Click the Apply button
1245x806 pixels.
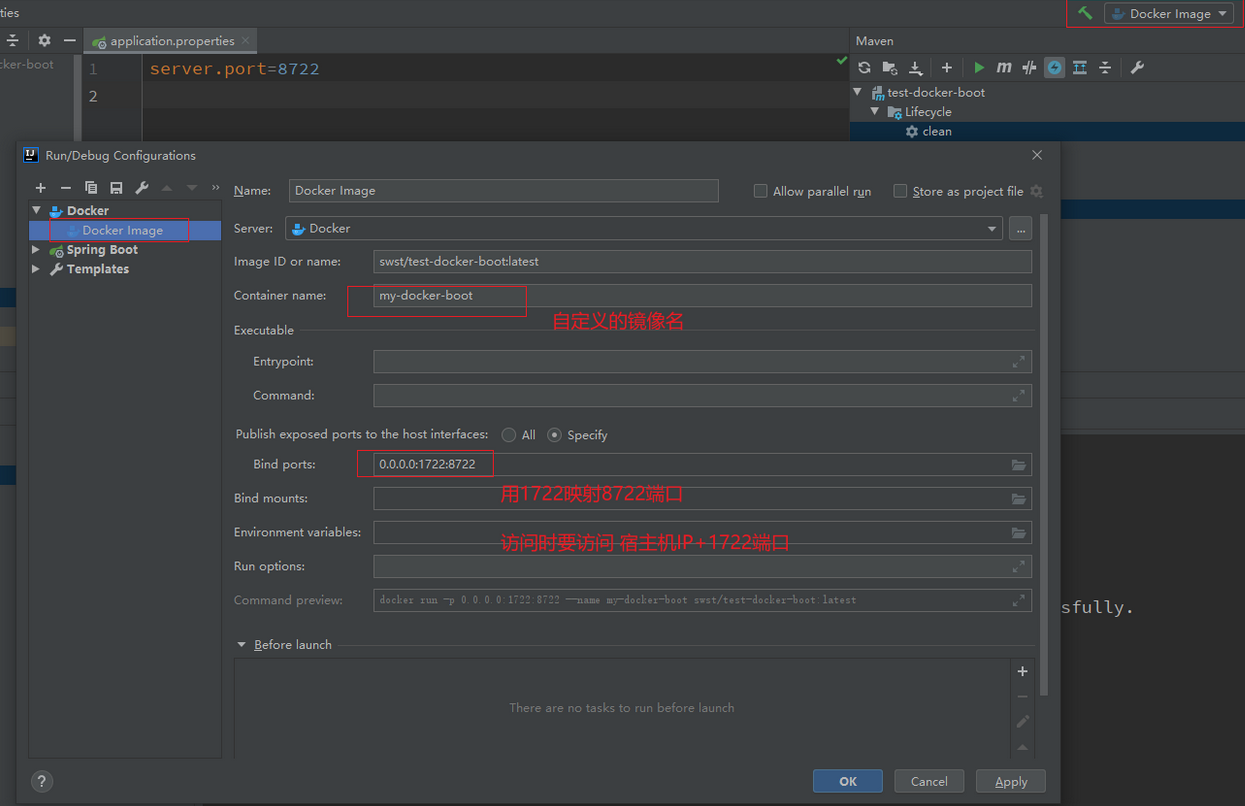click(1010, 781)
